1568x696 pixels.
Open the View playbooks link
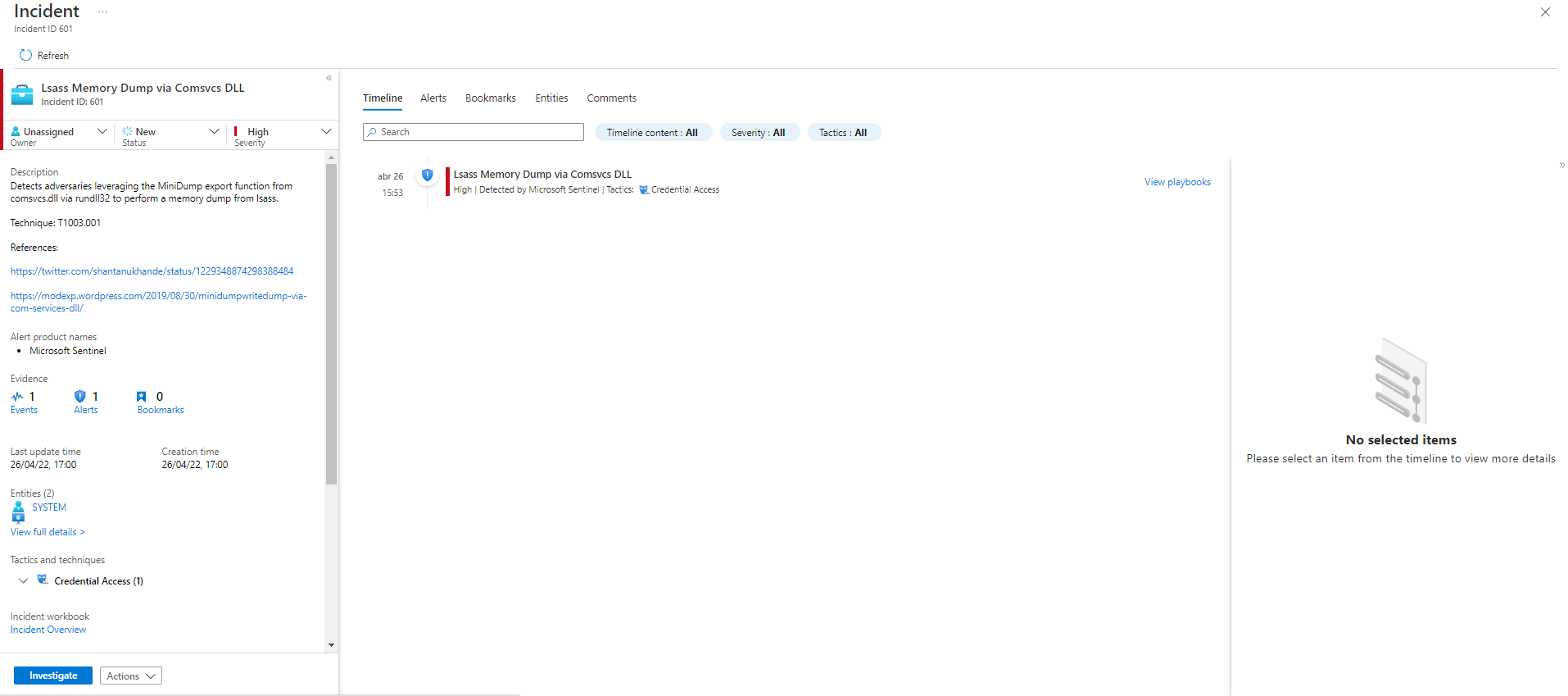pyautogui.click(x=1177, y=182)
